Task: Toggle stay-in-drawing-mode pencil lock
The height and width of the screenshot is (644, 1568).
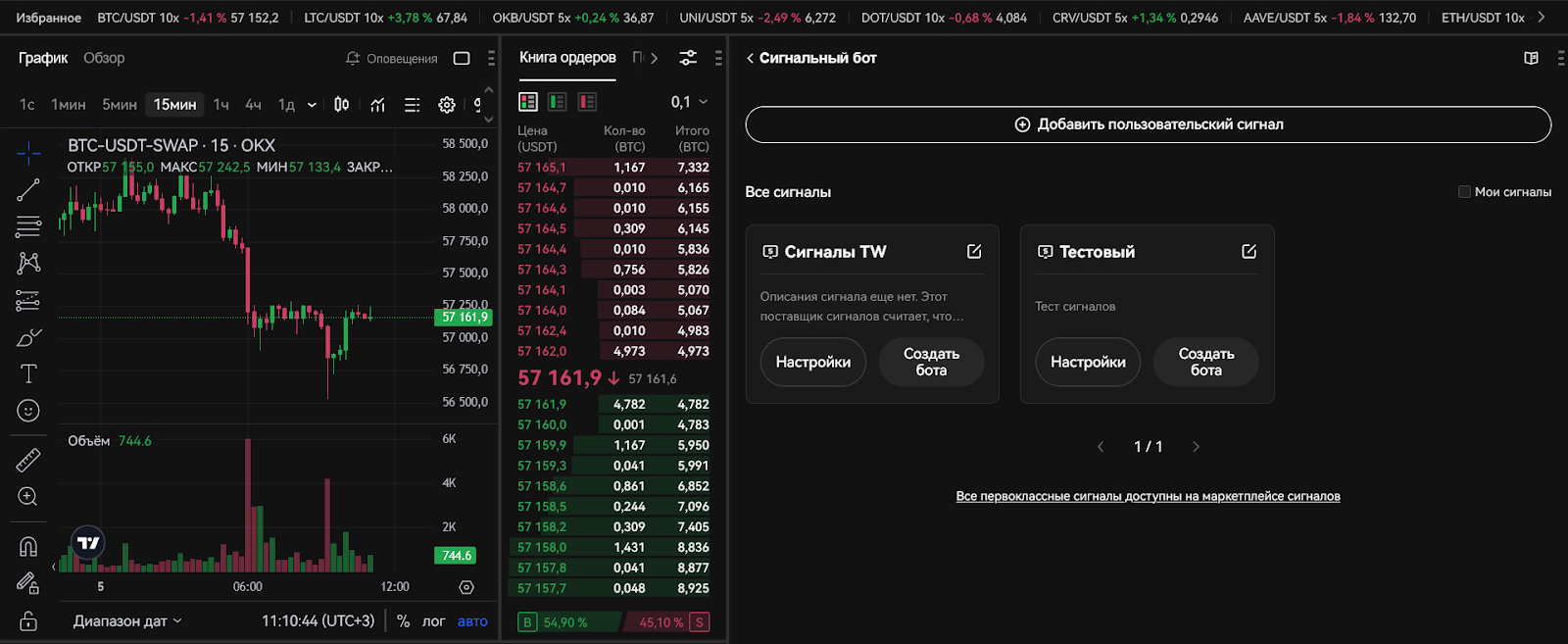Action: pyautogui.click(x=28, y=583)
